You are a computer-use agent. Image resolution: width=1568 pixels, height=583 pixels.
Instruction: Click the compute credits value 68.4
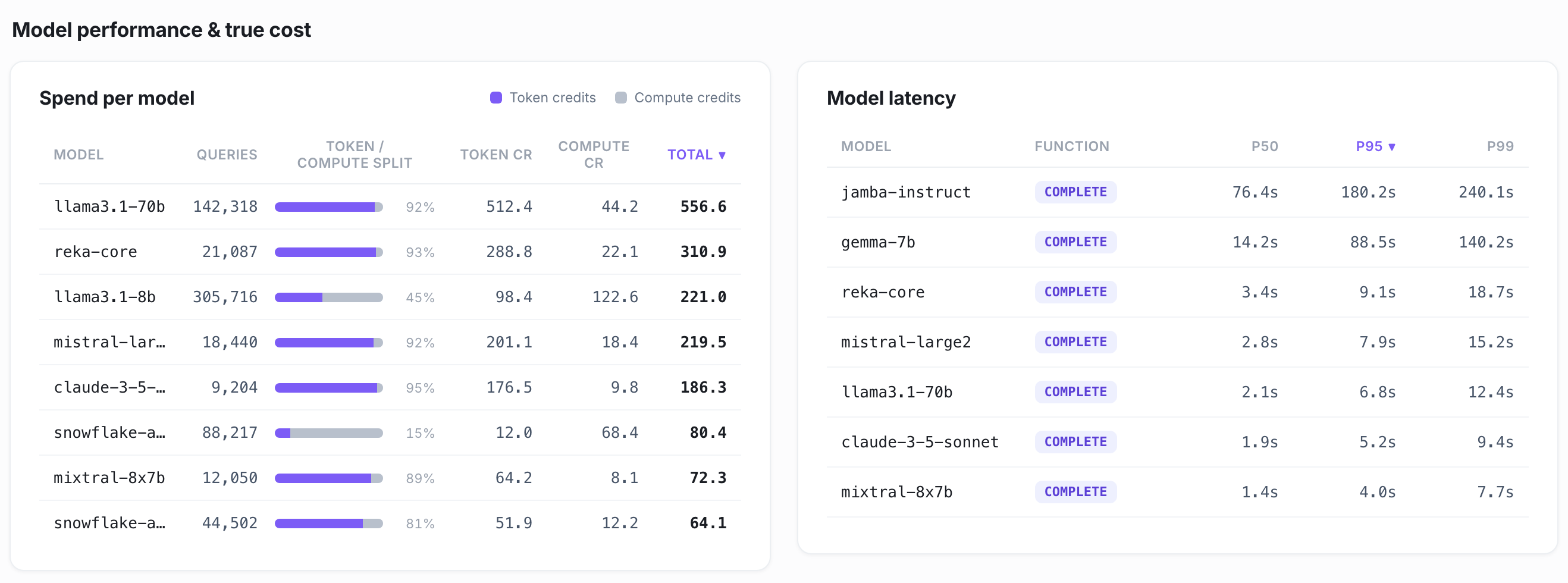tap(620, 432)
